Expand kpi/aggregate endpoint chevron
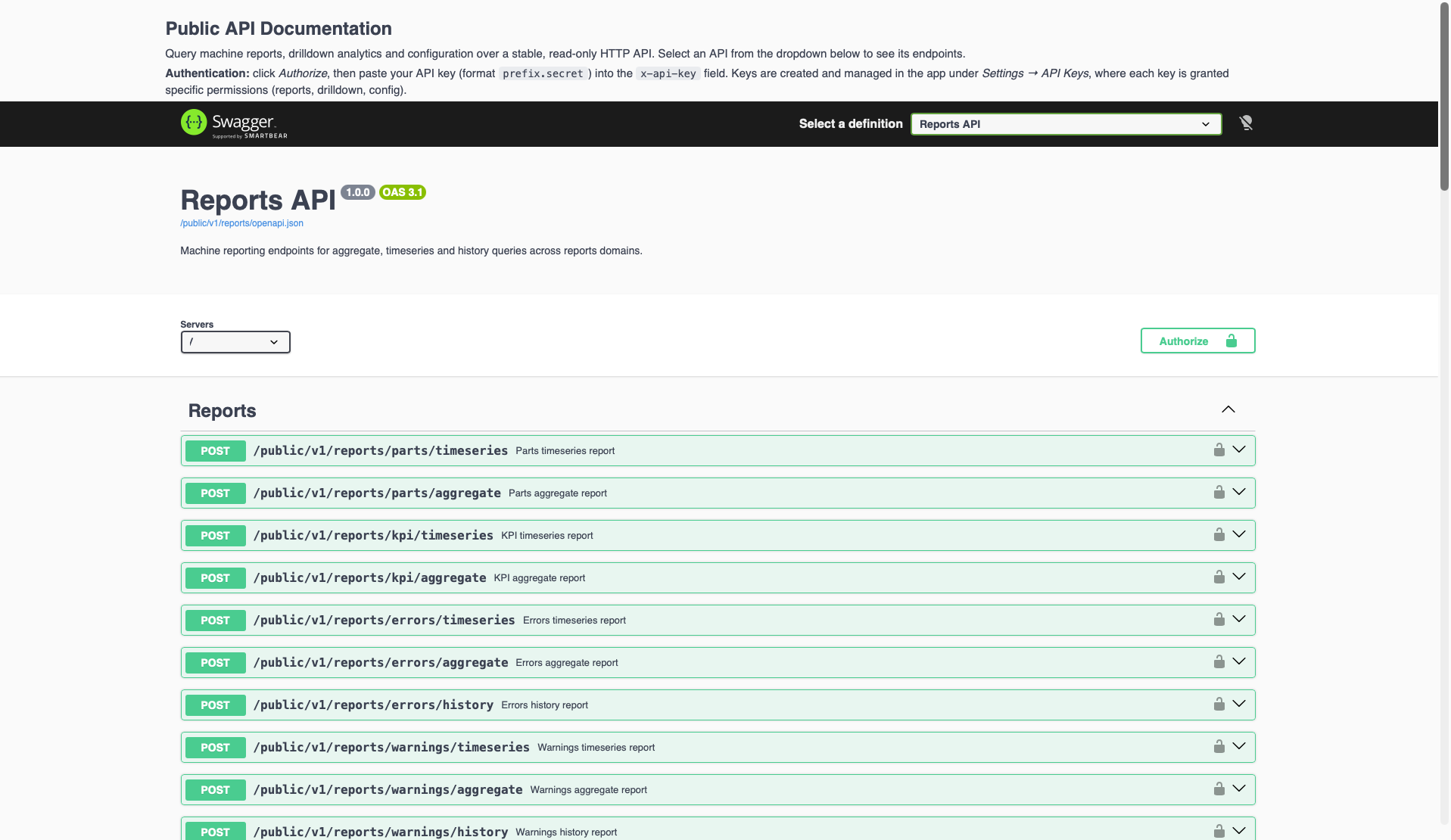This screenshot has width=1451, height=840. [1238, 577]
